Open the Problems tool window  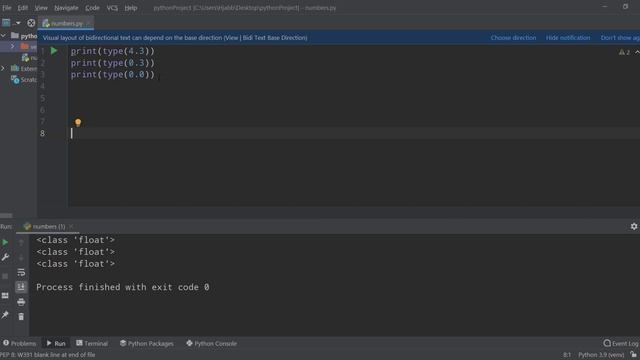tap(19, 344)
